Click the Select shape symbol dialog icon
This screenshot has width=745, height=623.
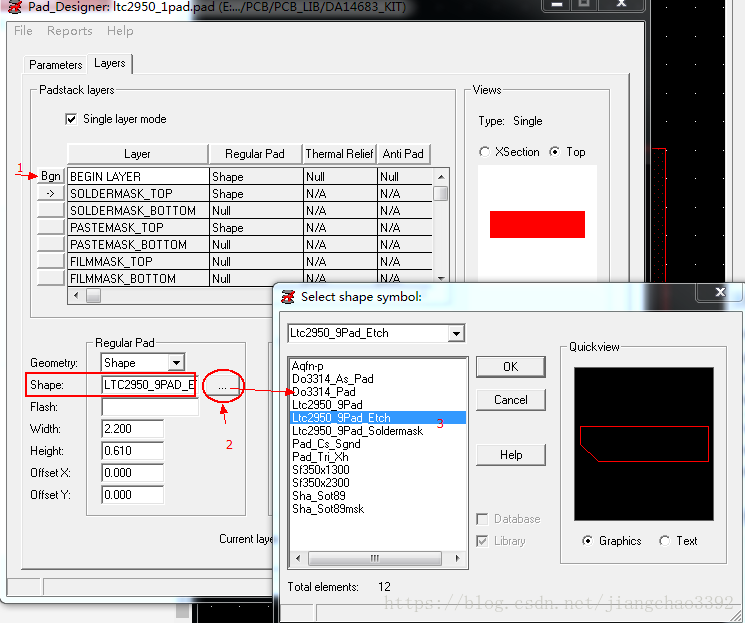pyautogui.click(x=288, y=297)
